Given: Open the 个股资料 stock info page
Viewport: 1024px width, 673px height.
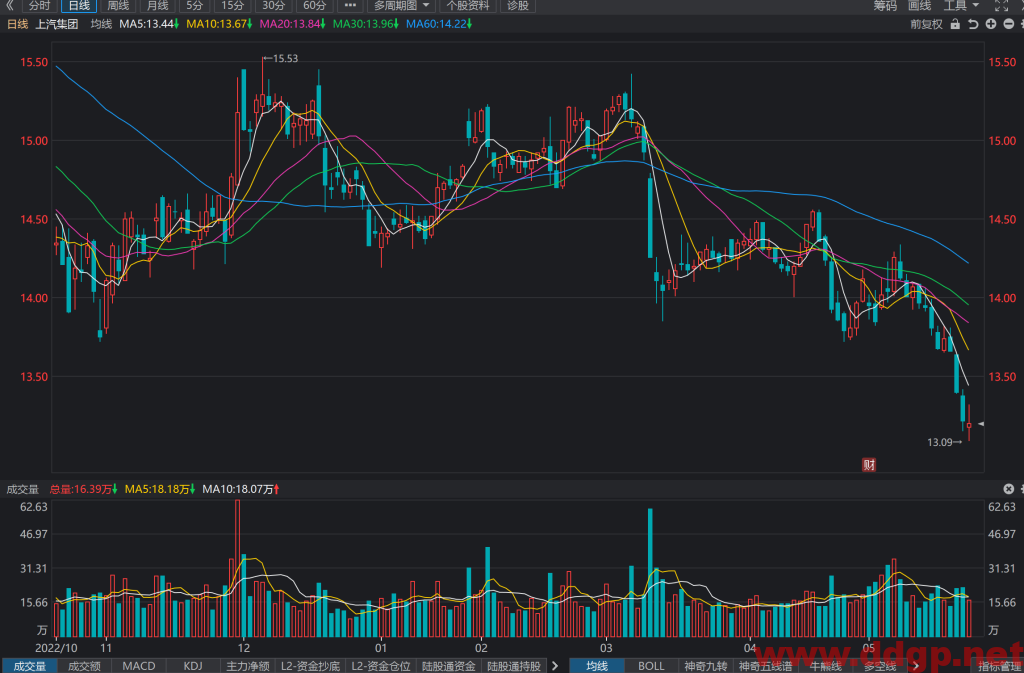Looking at the screenshot, I should tap(468, 6).
